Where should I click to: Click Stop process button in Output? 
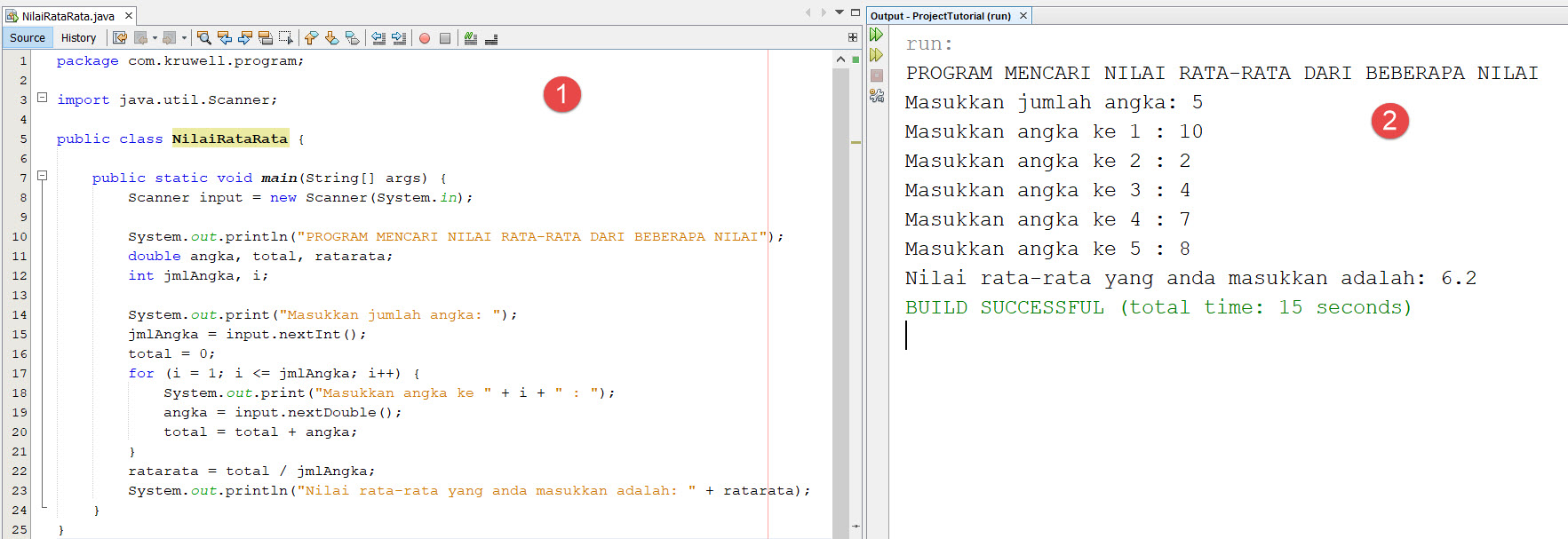coord(877,75)
